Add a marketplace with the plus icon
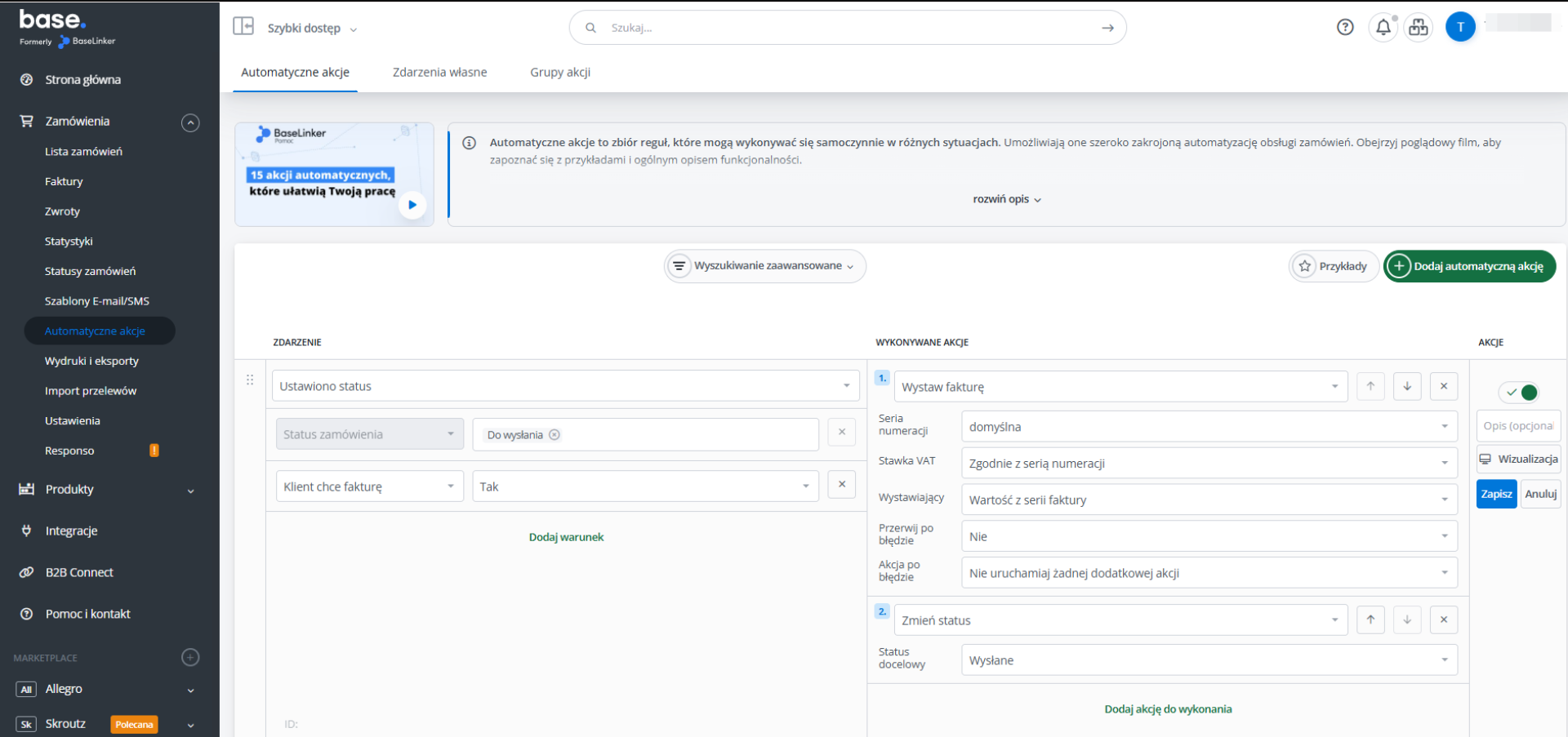 coord(190,657)
